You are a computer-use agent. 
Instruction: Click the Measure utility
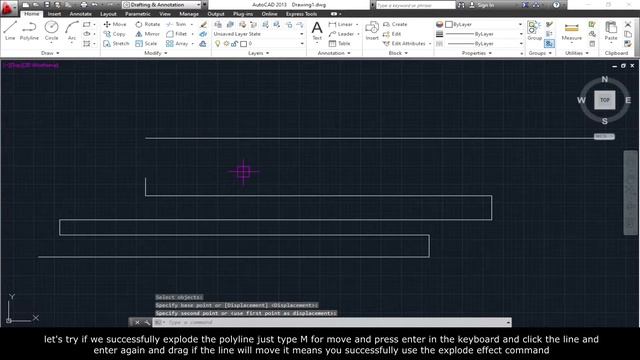pyautogui.click(x=571, y=31)
